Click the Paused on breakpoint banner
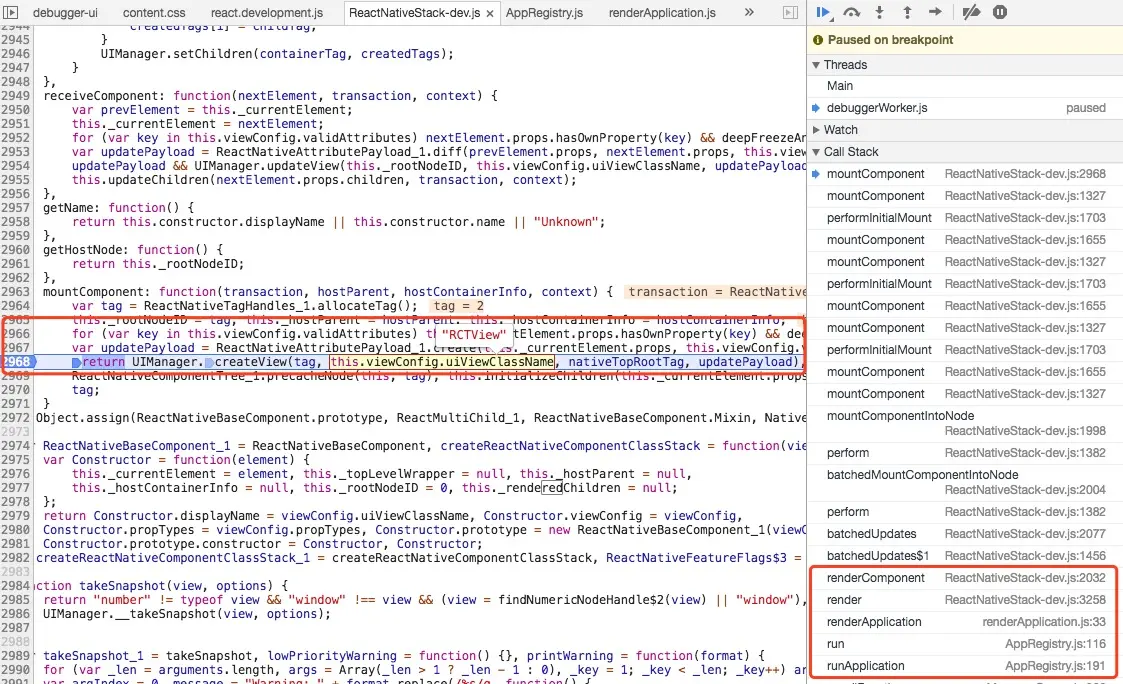Image resolution: width=1123 pixels, height=684 pixels. 965,40
